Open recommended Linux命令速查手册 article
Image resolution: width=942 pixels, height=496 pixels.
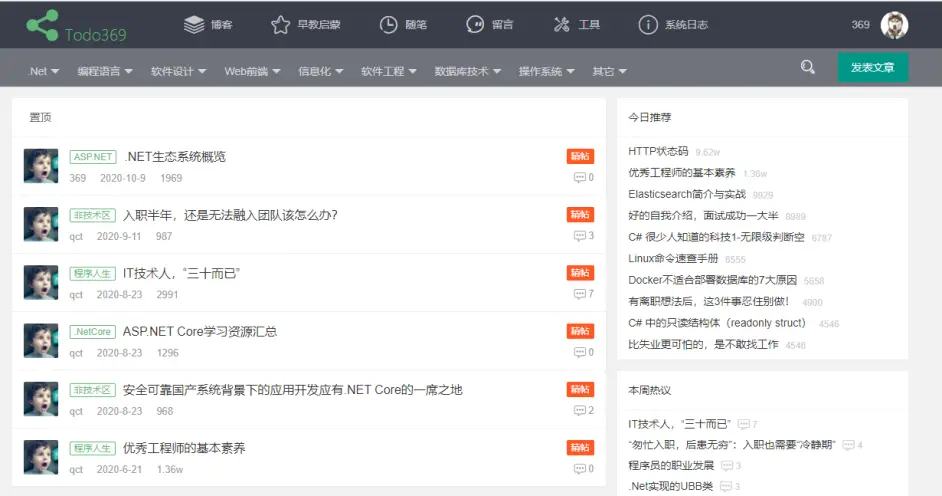tap(673, 258)
